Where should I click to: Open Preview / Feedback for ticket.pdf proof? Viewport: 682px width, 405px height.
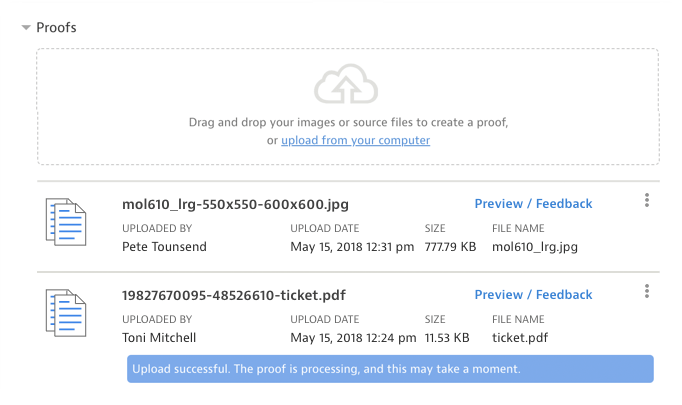(x=533, y=295)
